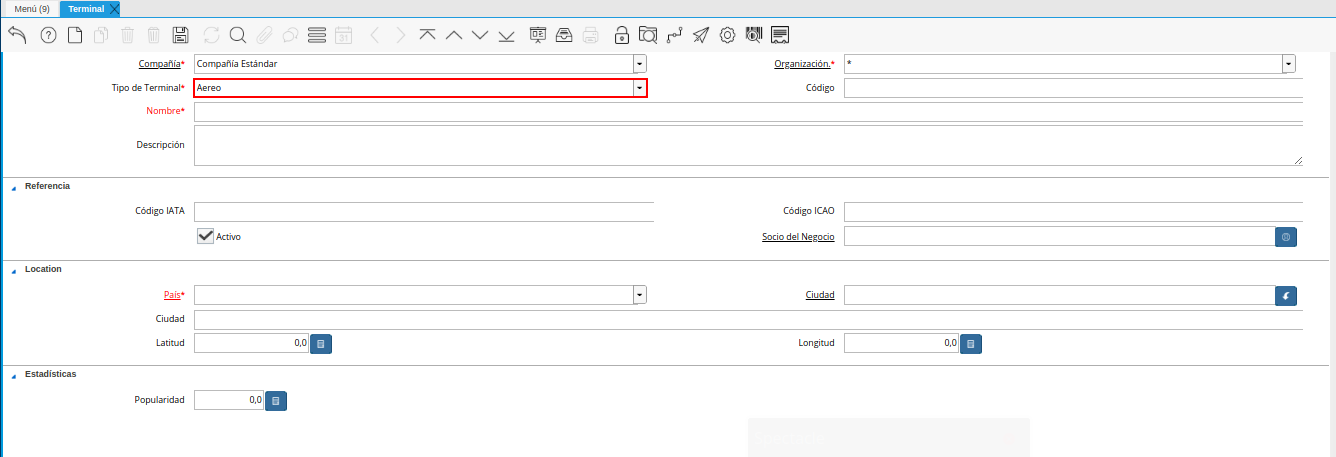Screen dimensions: 1336x457
Task: Click the copy record icon
Action: coord(101,35)
